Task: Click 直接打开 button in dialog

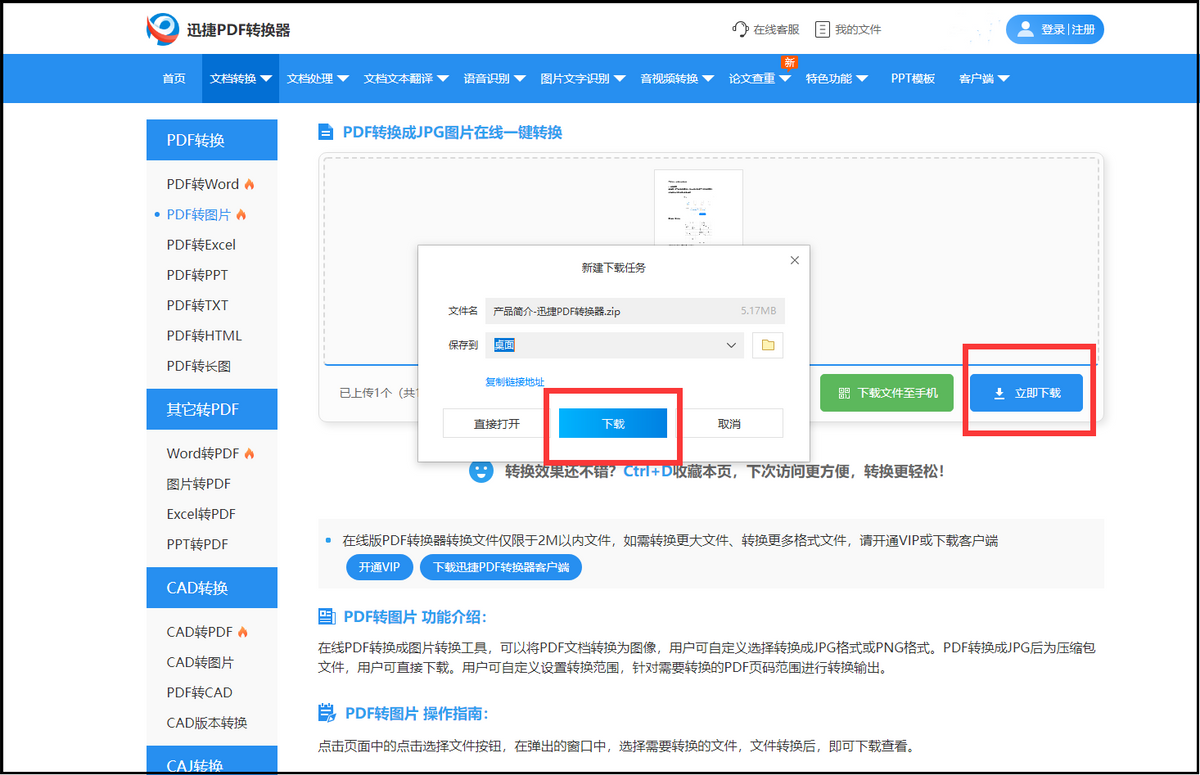Action: (497, 424)
